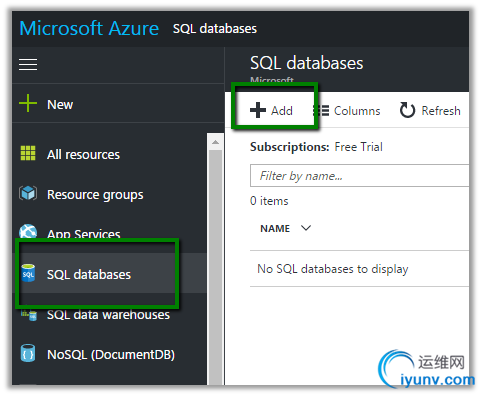Image resolution: width=481 pixels, height=396 pixels.
Task: Open the Resource groups cube icon
Action: tap(28, 193)
